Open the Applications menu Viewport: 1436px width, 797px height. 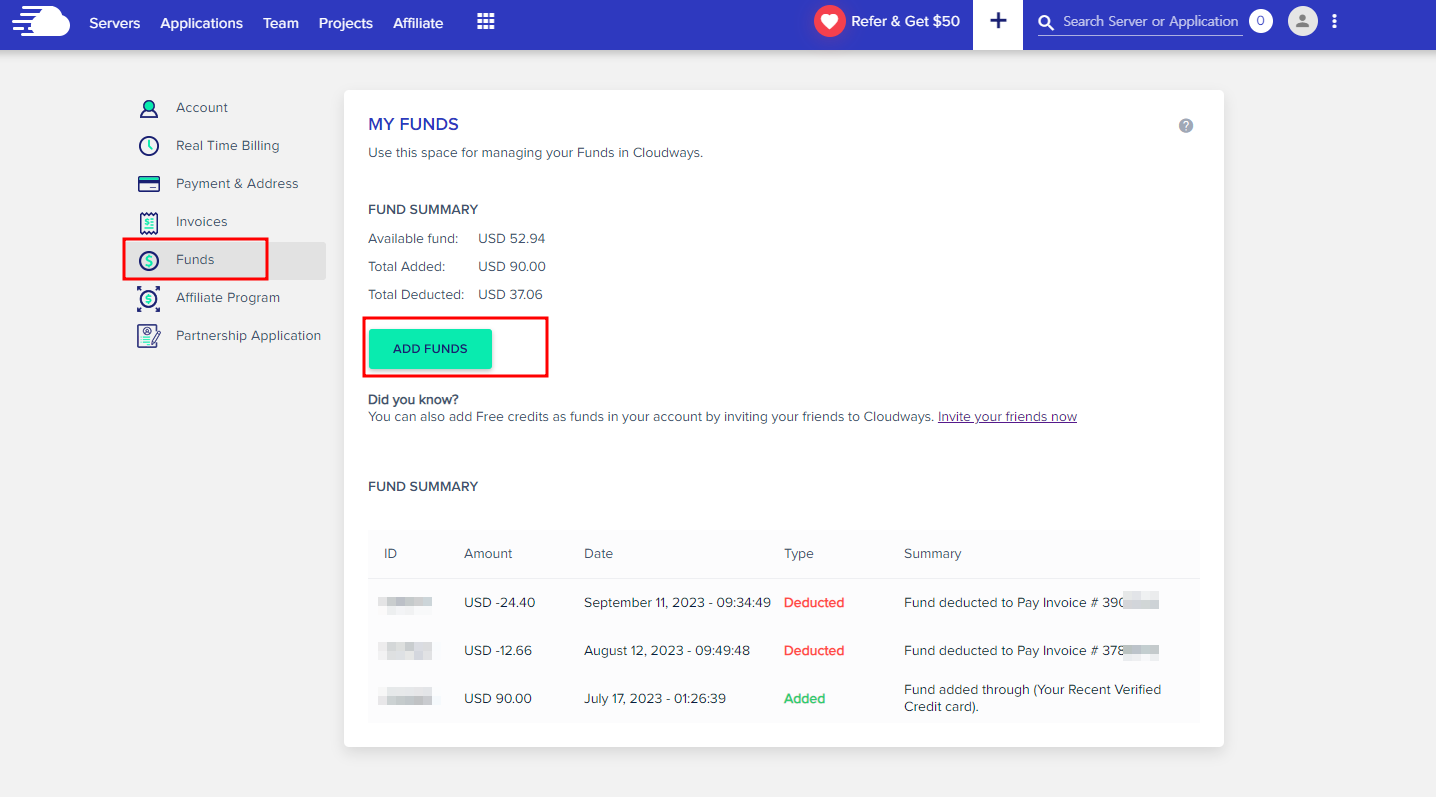[202, 23]
